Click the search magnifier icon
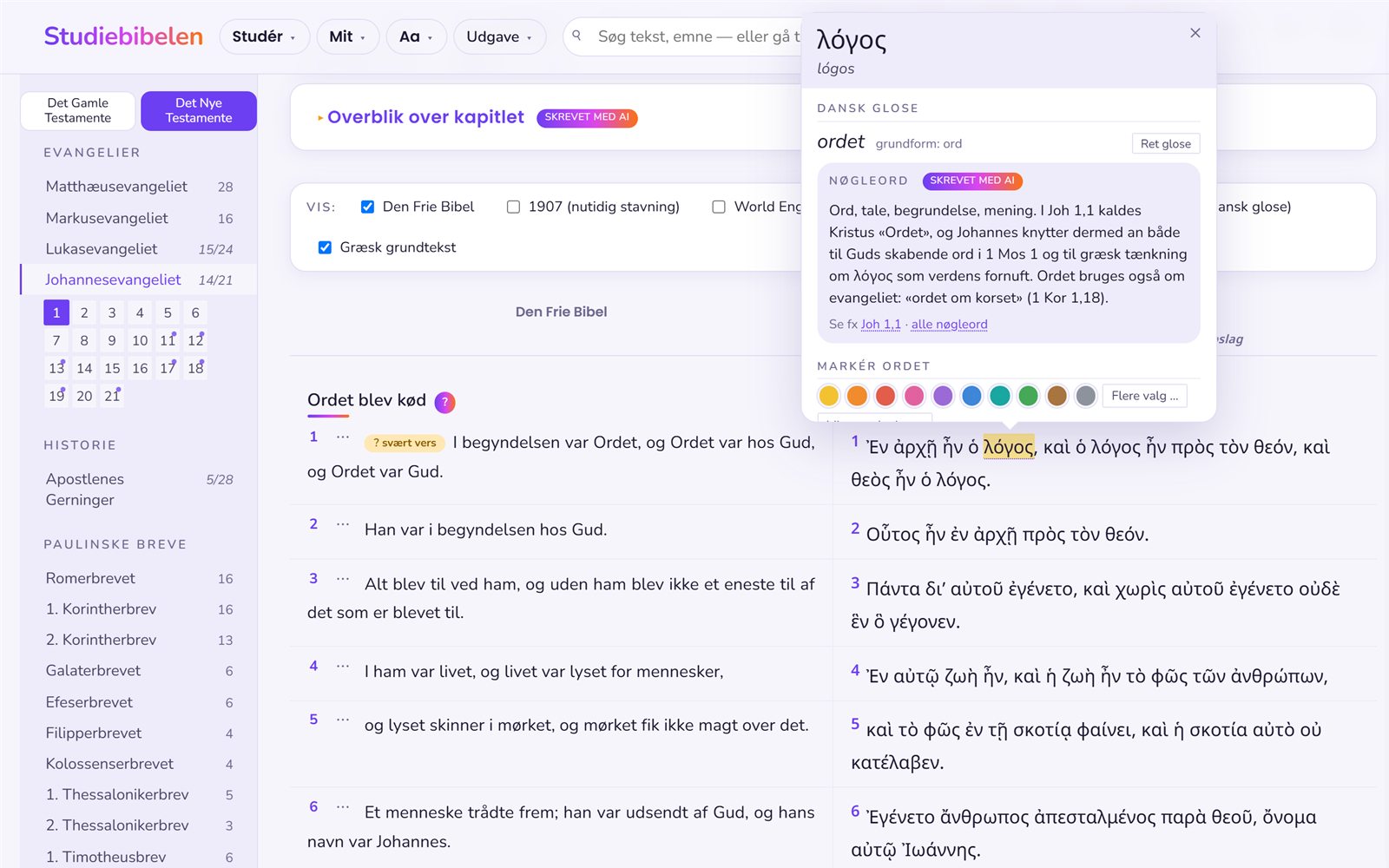1389x868 pixels. point(576,36)
